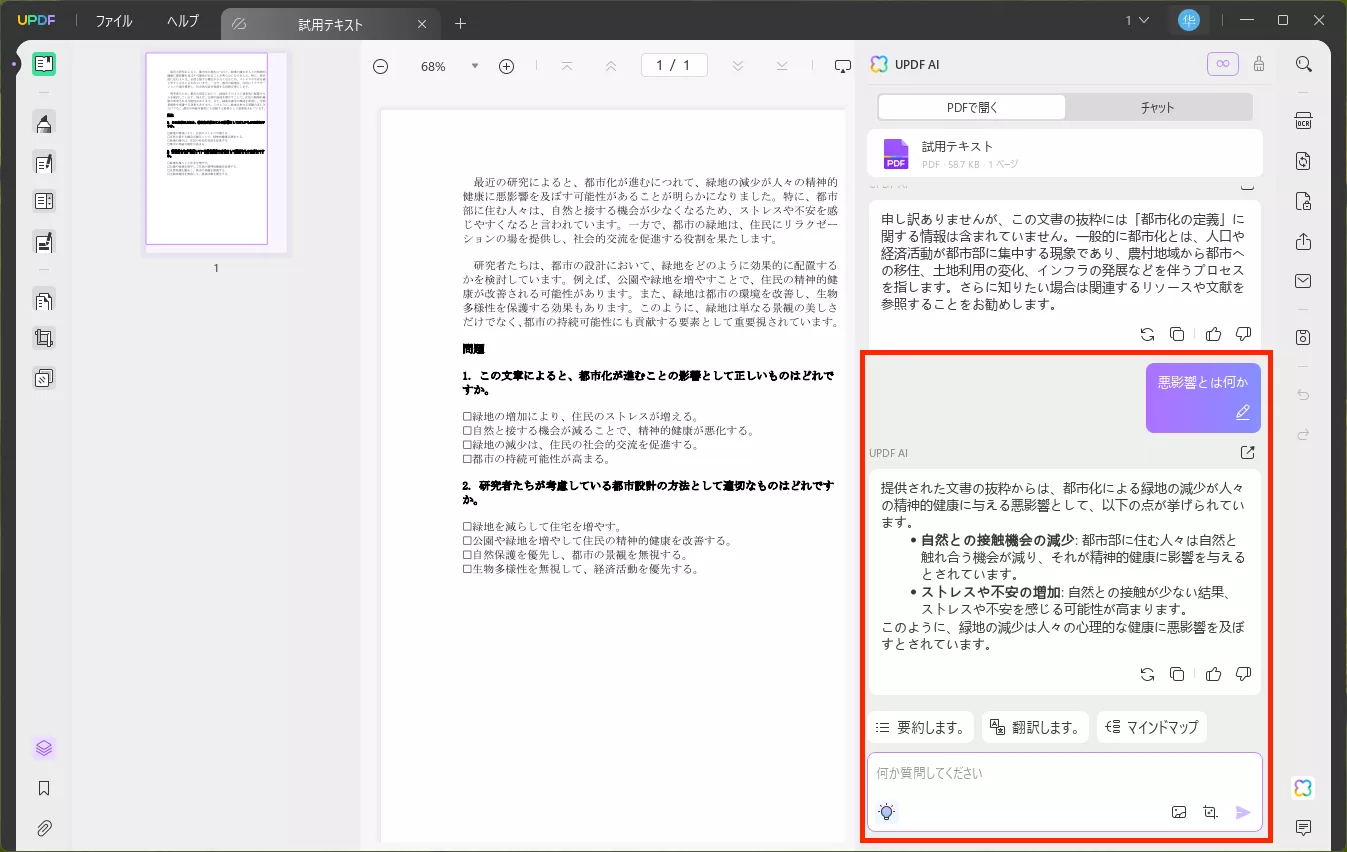Open the ファイル menu
The width and height of the screenshot is (1347, 852).
click(x=114, y=21)
